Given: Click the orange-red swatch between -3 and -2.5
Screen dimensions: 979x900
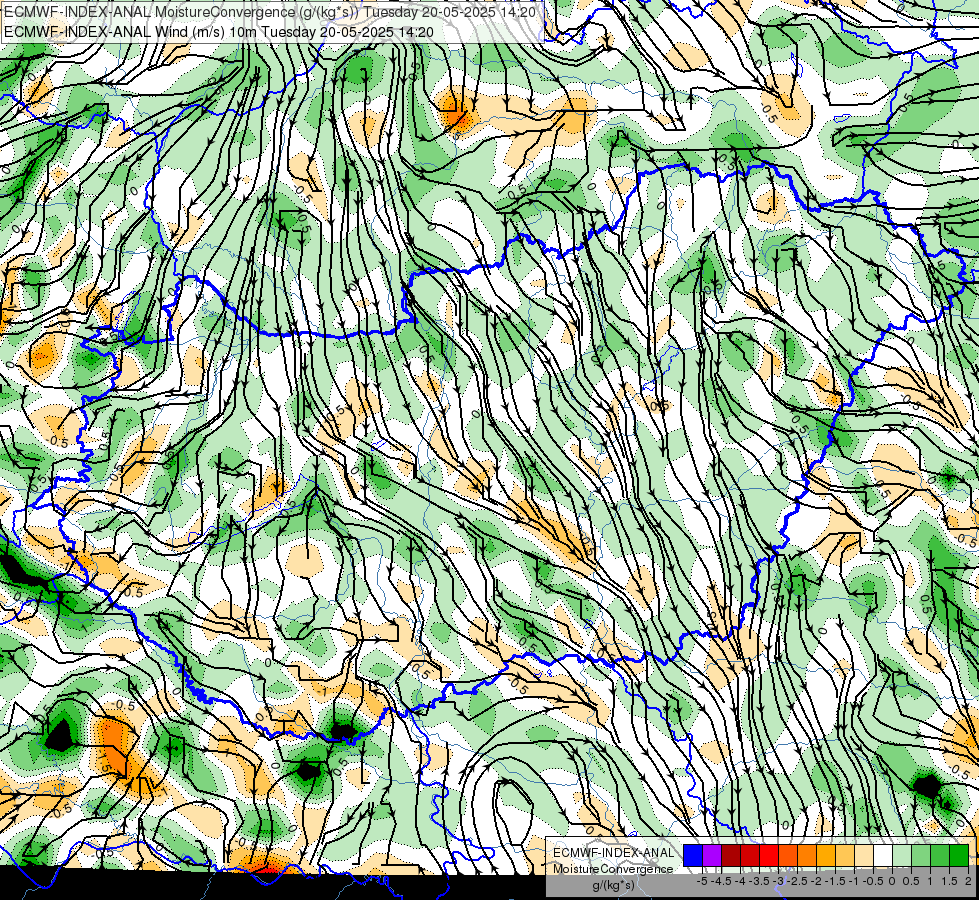Looking at the screenshot, I should click(x=788, y=855).
